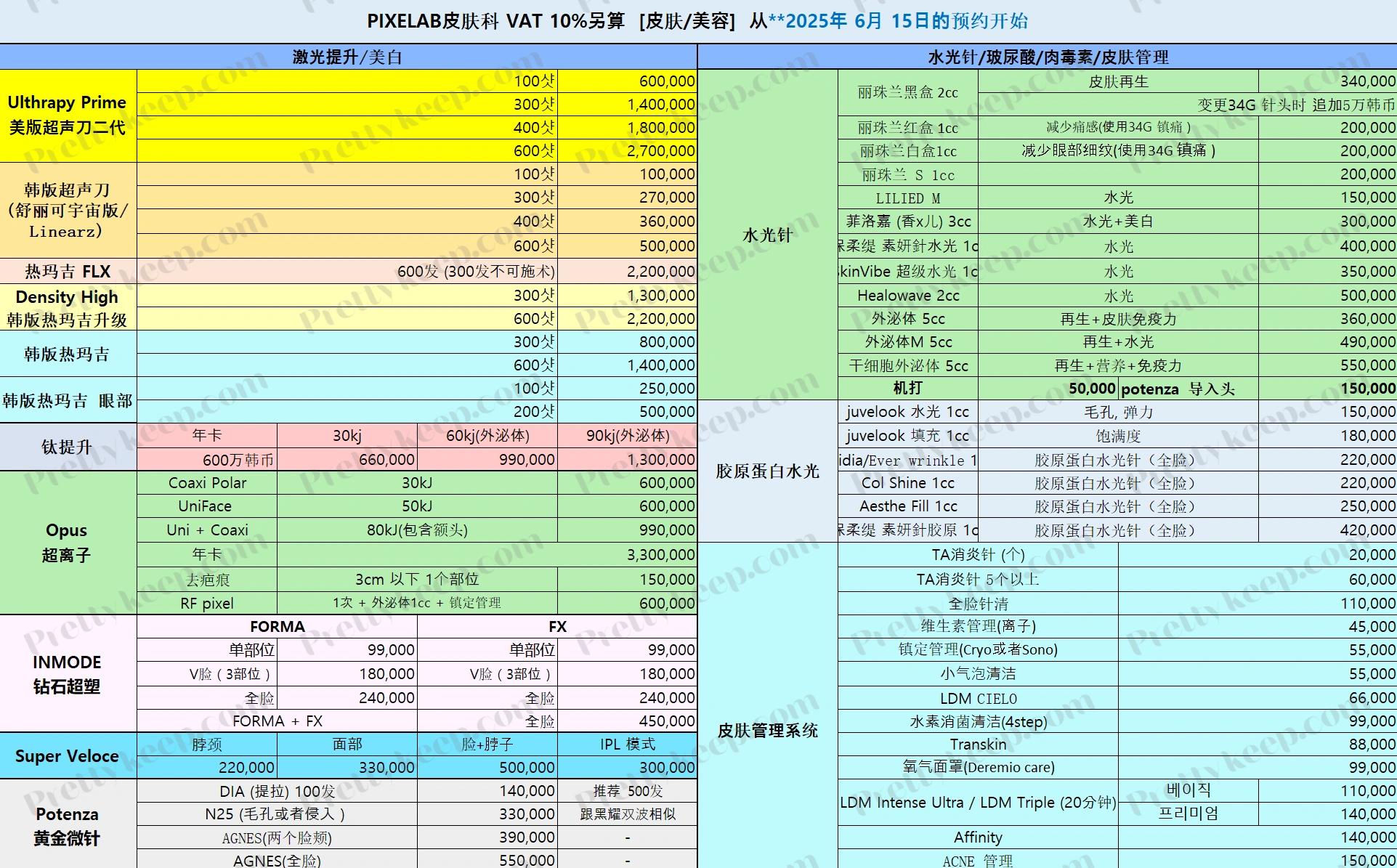Viewport: 1397px width, 868px height.
Task: Click the AGNES(两个脸颊) cell
Action: pyautogui.click(x=277, y=837)
